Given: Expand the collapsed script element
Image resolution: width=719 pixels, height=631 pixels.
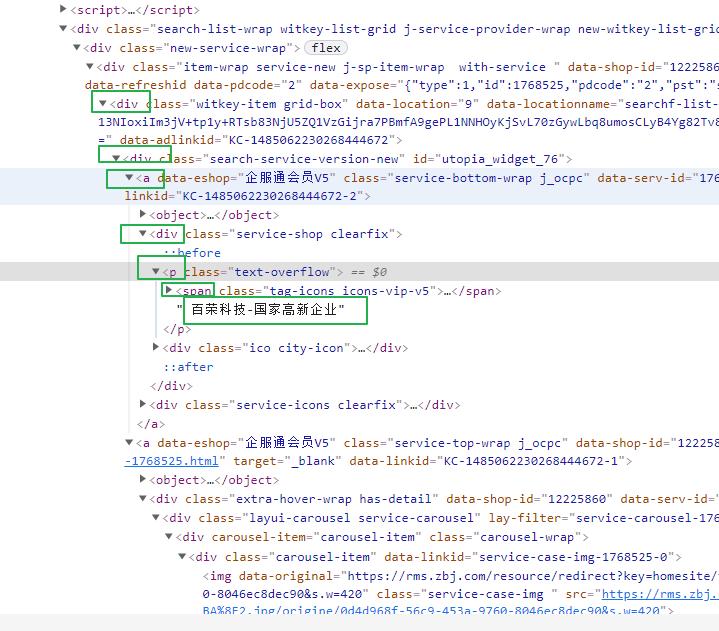Looking at the screenshot, I should click(63, 9).
